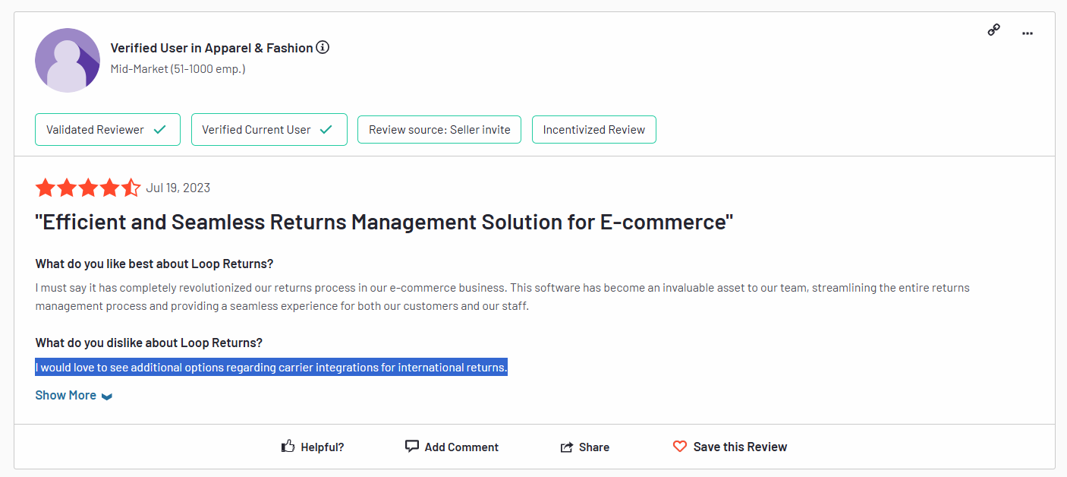This screenshot has width=1067, height=477.
Task: Click the "Verified User in Apparel & Fashion" name
Action: pyautogui.click(x=212, y=48)
